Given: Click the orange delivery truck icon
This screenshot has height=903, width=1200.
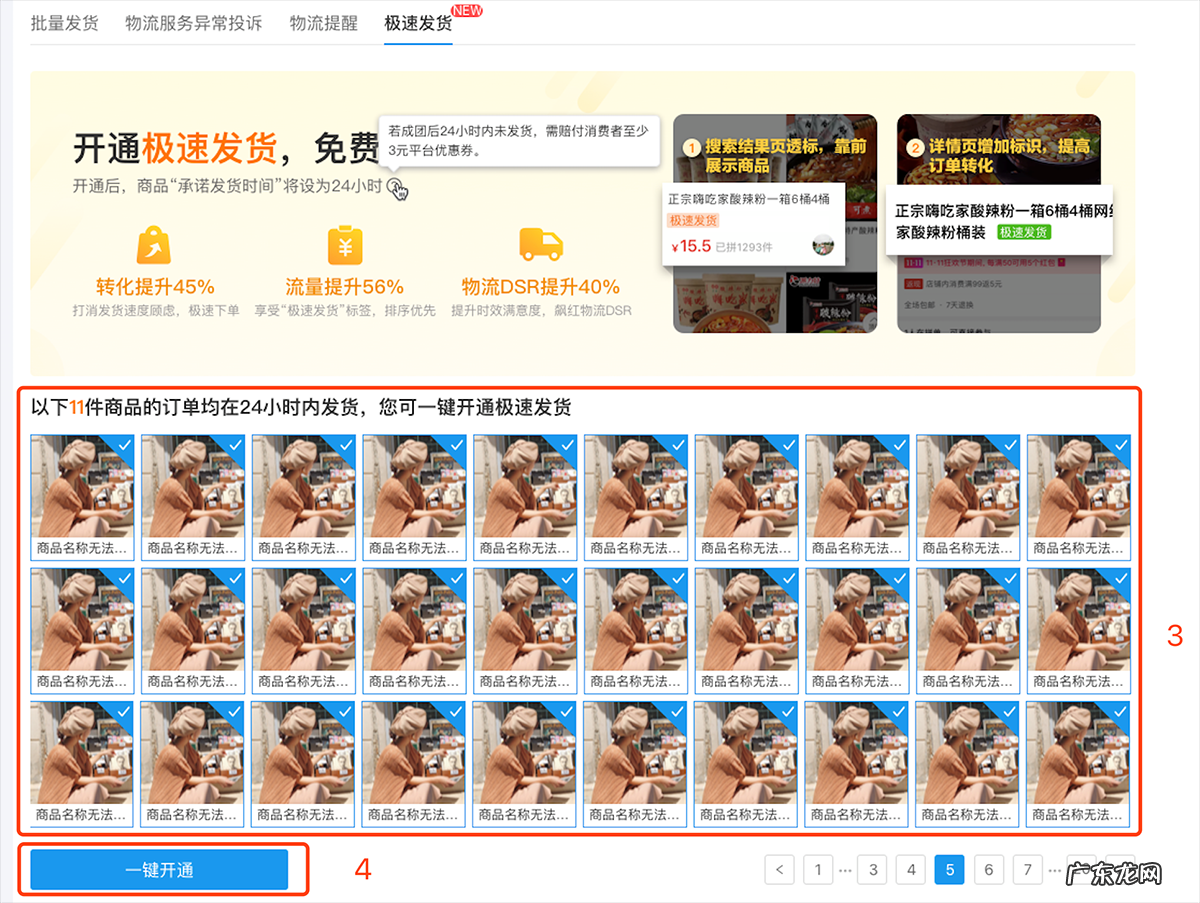Looking at the screenshot, I should point(540,244).
